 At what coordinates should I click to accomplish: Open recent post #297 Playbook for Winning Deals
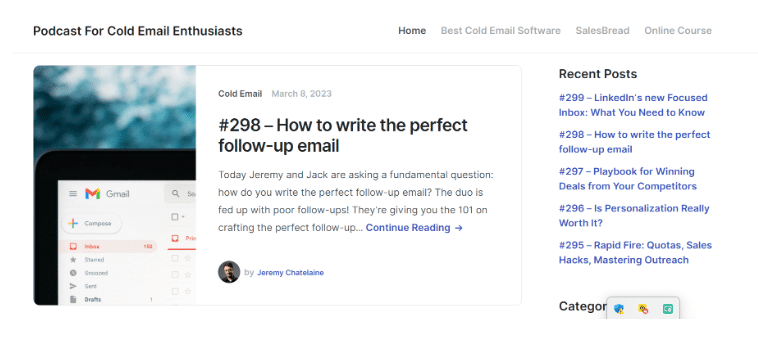coord(627,179)
